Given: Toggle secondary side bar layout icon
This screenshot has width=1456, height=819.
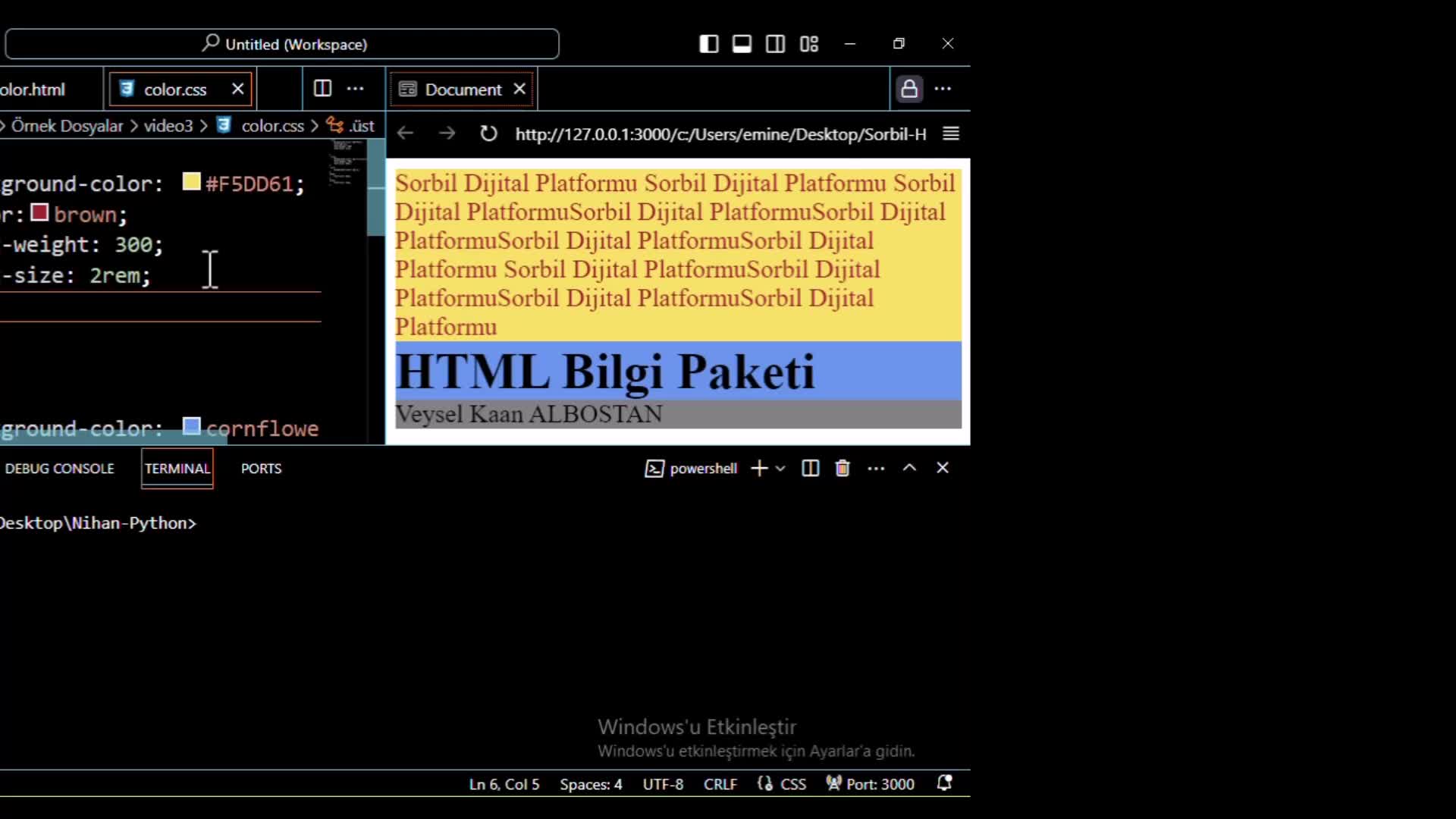Looking at the screenshot, I should (775, 44).
